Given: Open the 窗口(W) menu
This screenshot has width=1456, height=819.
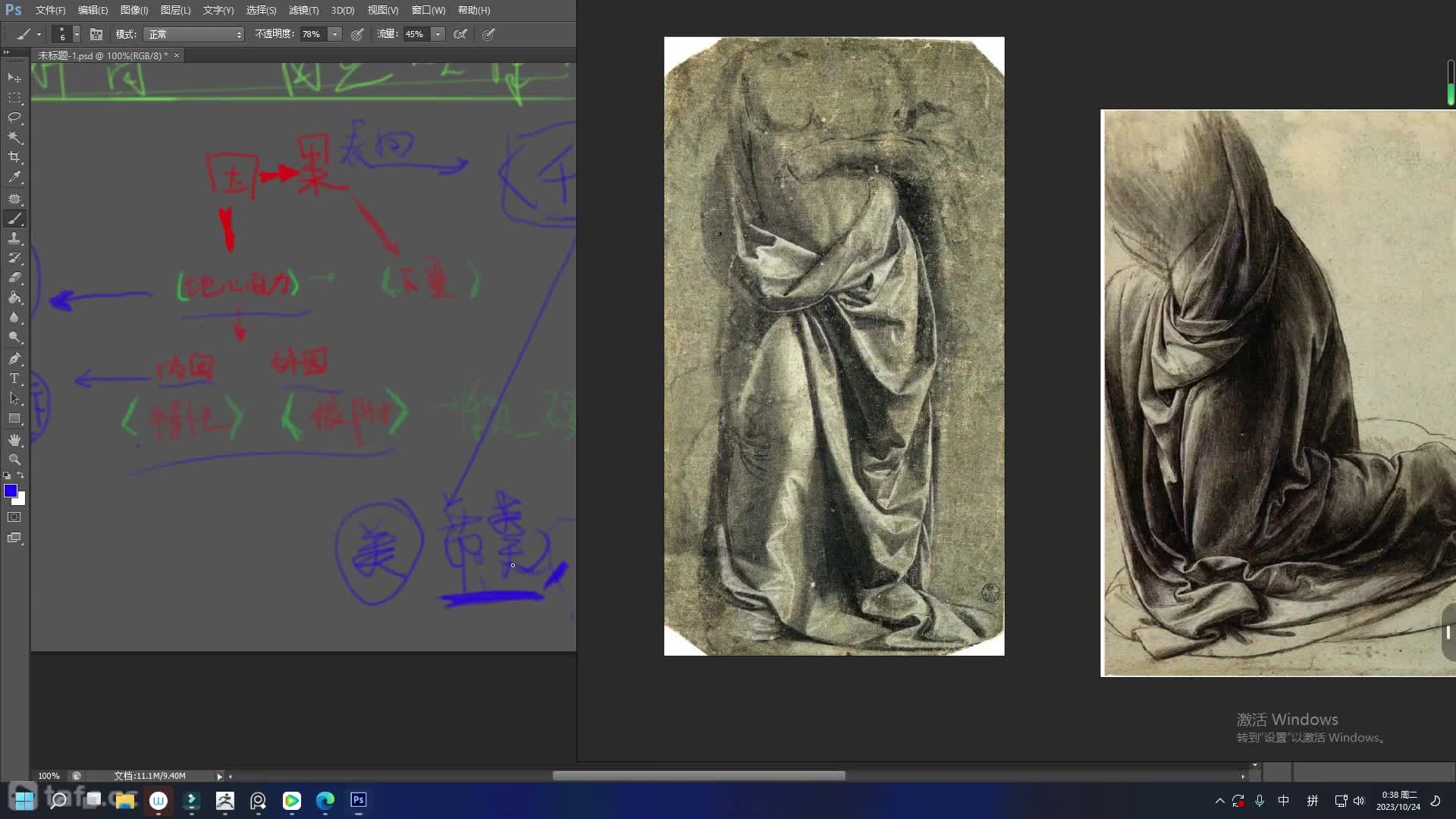Looking at the screenshot, I should pos(428,10).
